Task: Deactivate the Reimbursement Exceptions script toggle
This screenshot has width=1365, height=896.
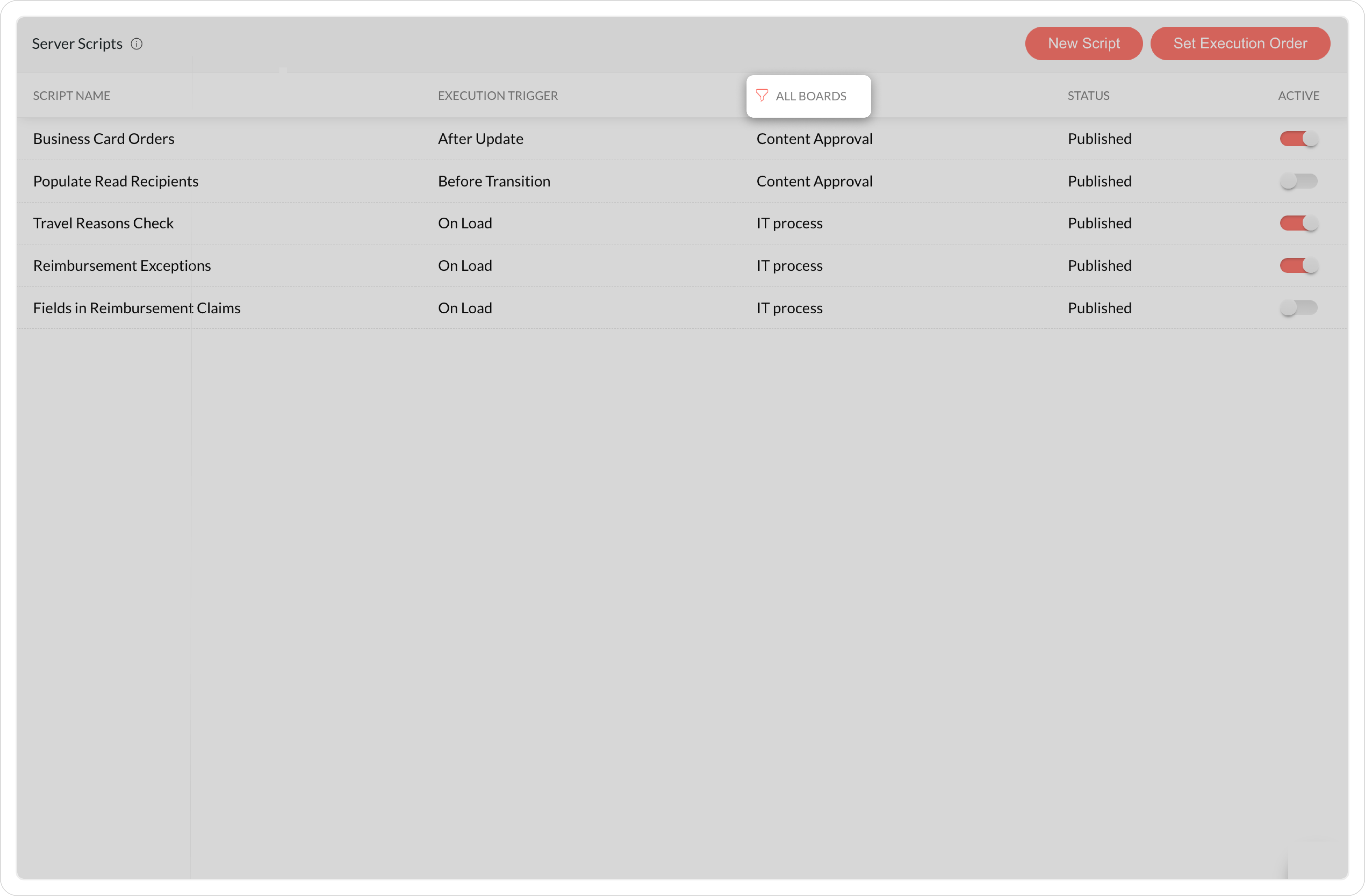Action: [1298, 266]
